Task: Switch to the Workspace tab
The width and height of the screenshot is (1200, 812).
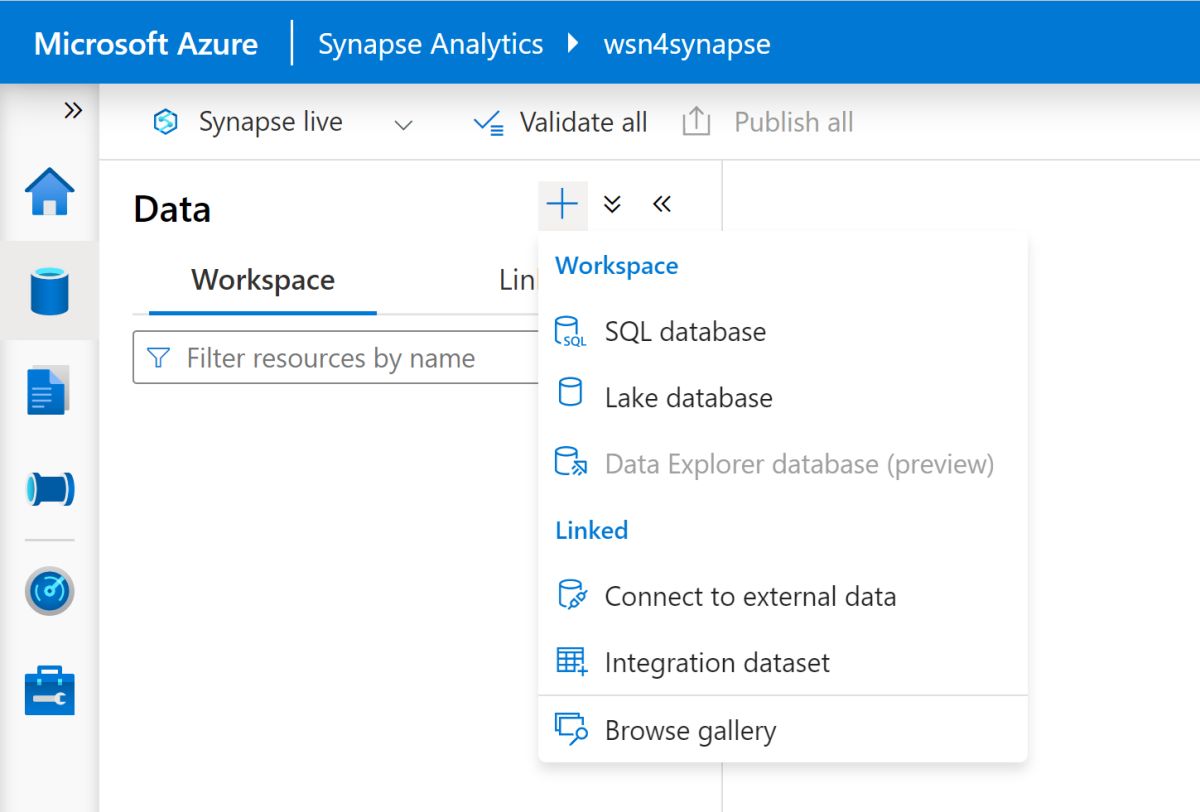Action: pos(263,280)
